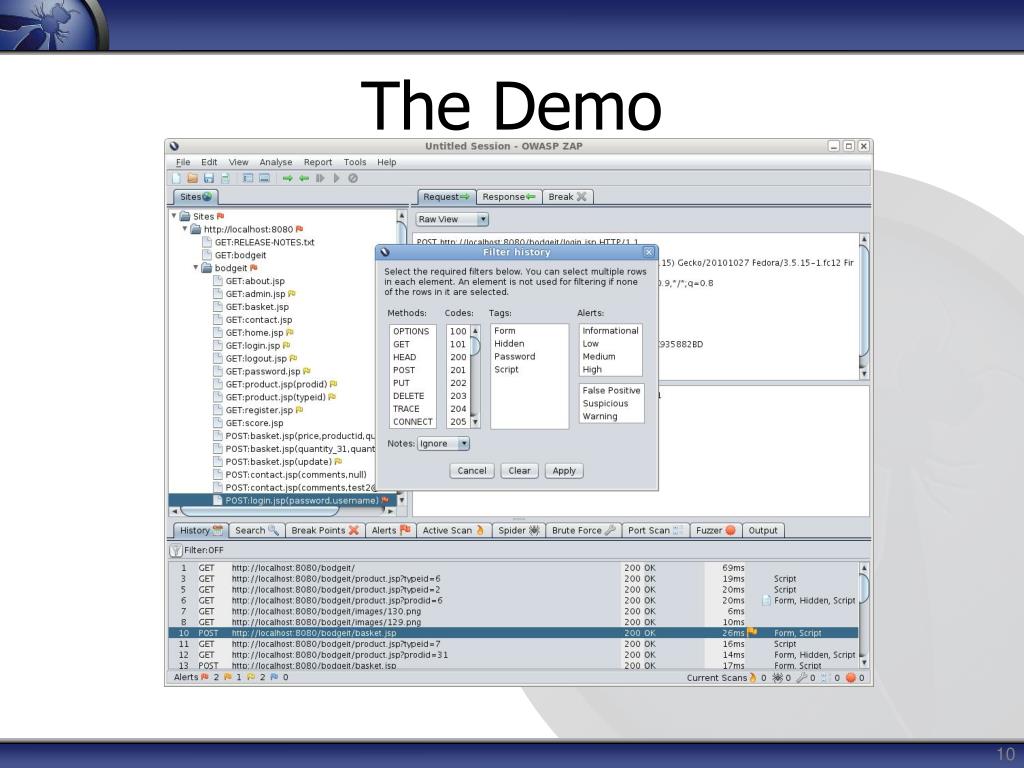Open the Analyse menu
The image size is (1024, 768).
(276, 162)
